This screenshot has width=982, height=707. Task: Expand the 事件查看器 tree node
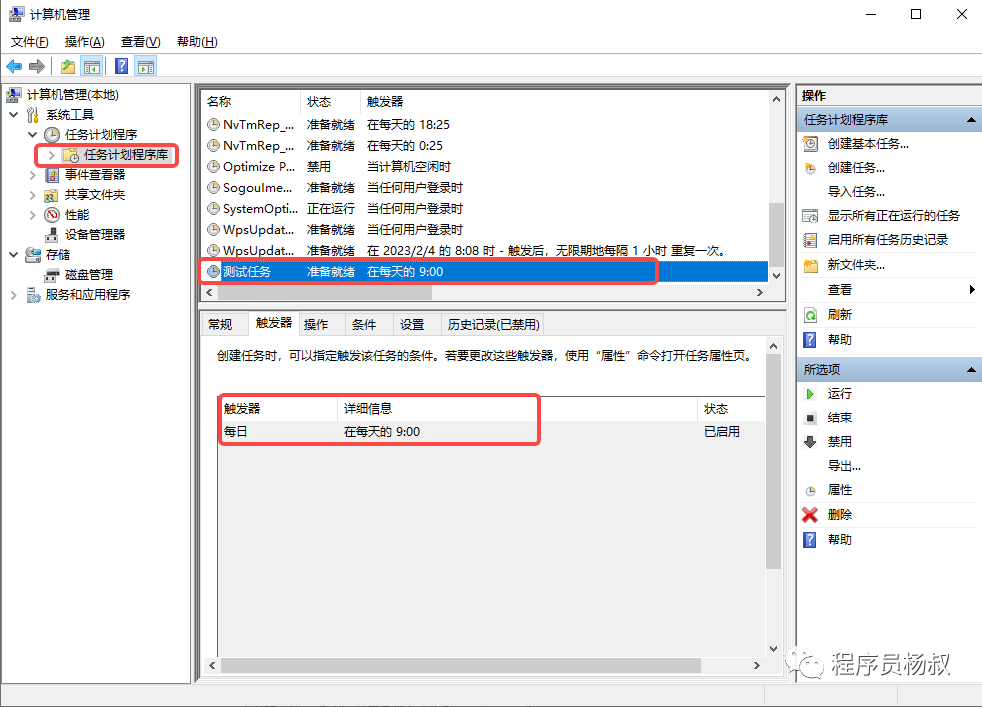click(33, 175)
